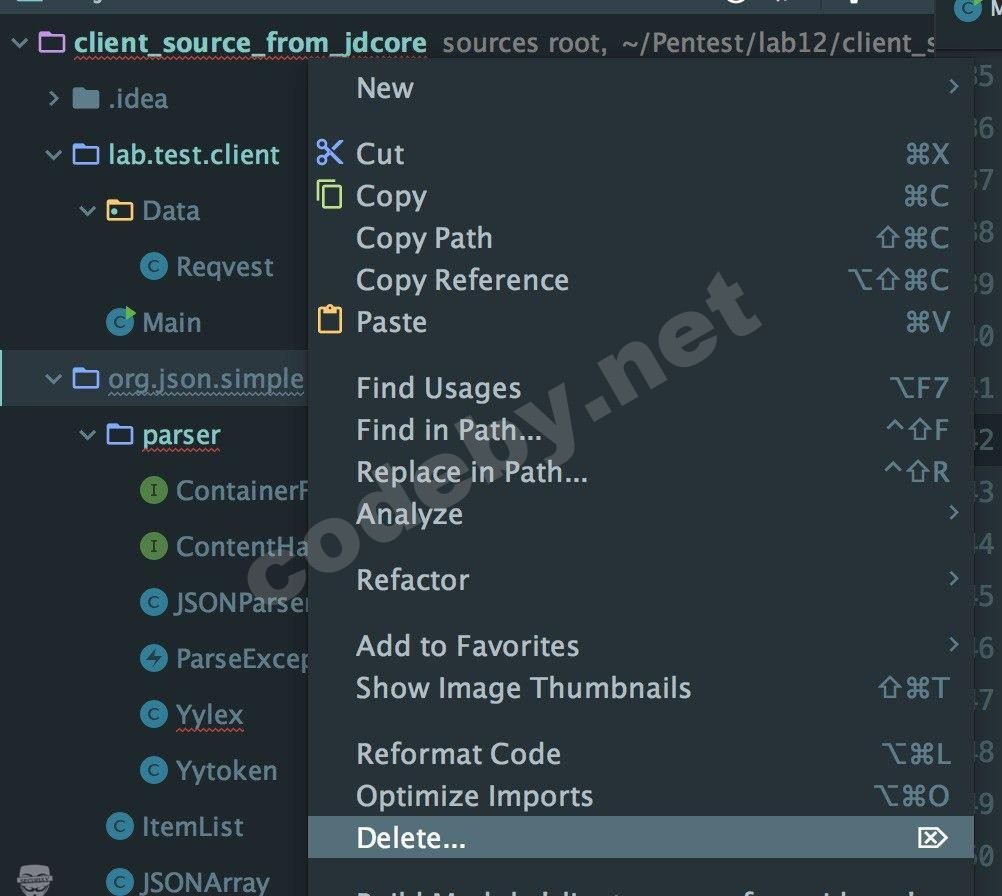Click the project root folder icon

click(52, 43)
